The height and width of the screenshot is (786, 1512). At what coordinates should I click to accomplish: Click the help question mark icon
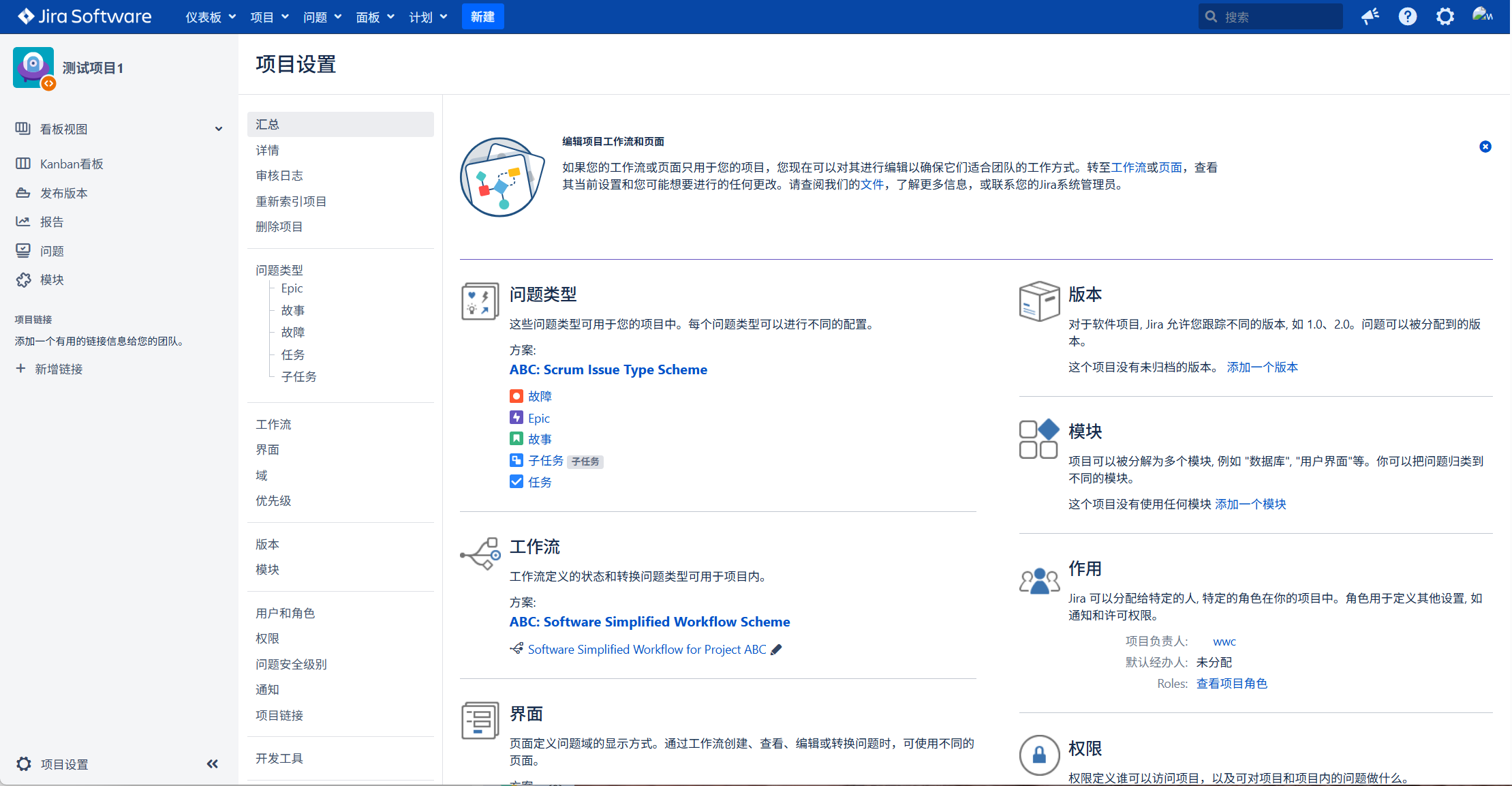pos(1407,16)
